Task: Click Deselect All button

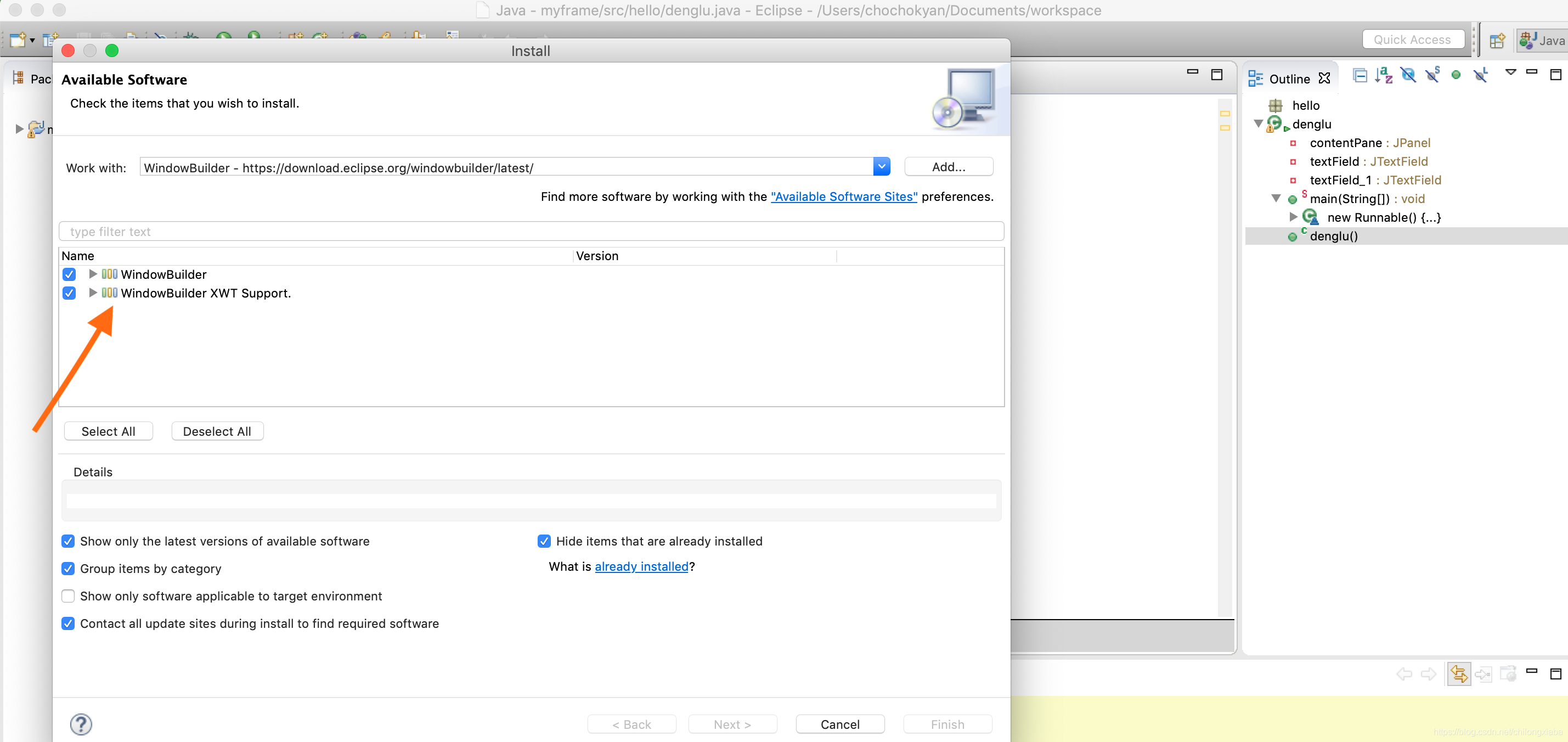Action: tap(217, 431)
